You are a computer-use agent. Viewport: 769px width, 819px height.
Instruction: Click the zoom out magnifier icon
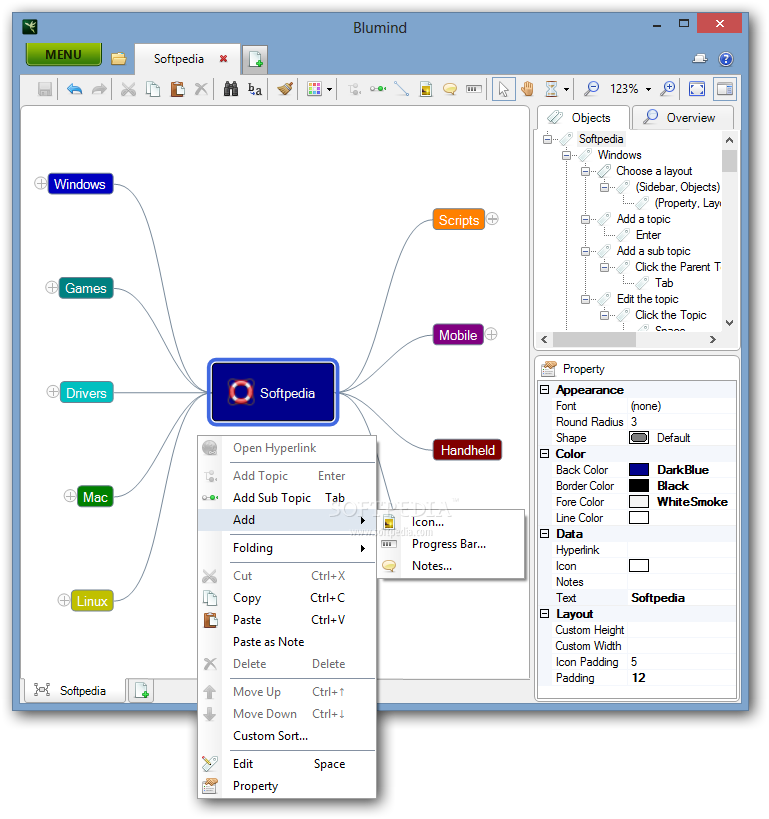[591, 89]
